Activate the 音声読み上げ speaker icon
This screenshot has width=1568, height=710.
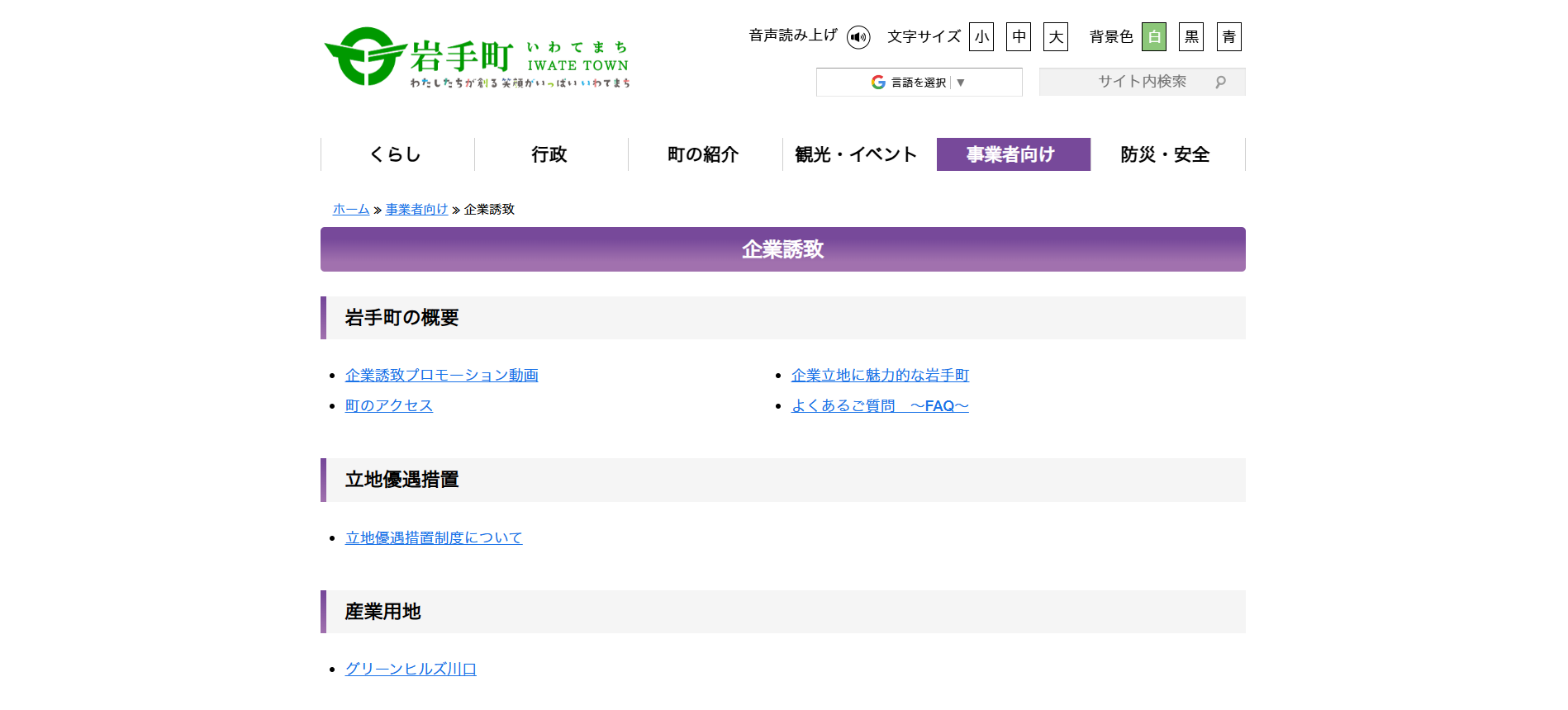pyautogui.click(x=858, y=37)
